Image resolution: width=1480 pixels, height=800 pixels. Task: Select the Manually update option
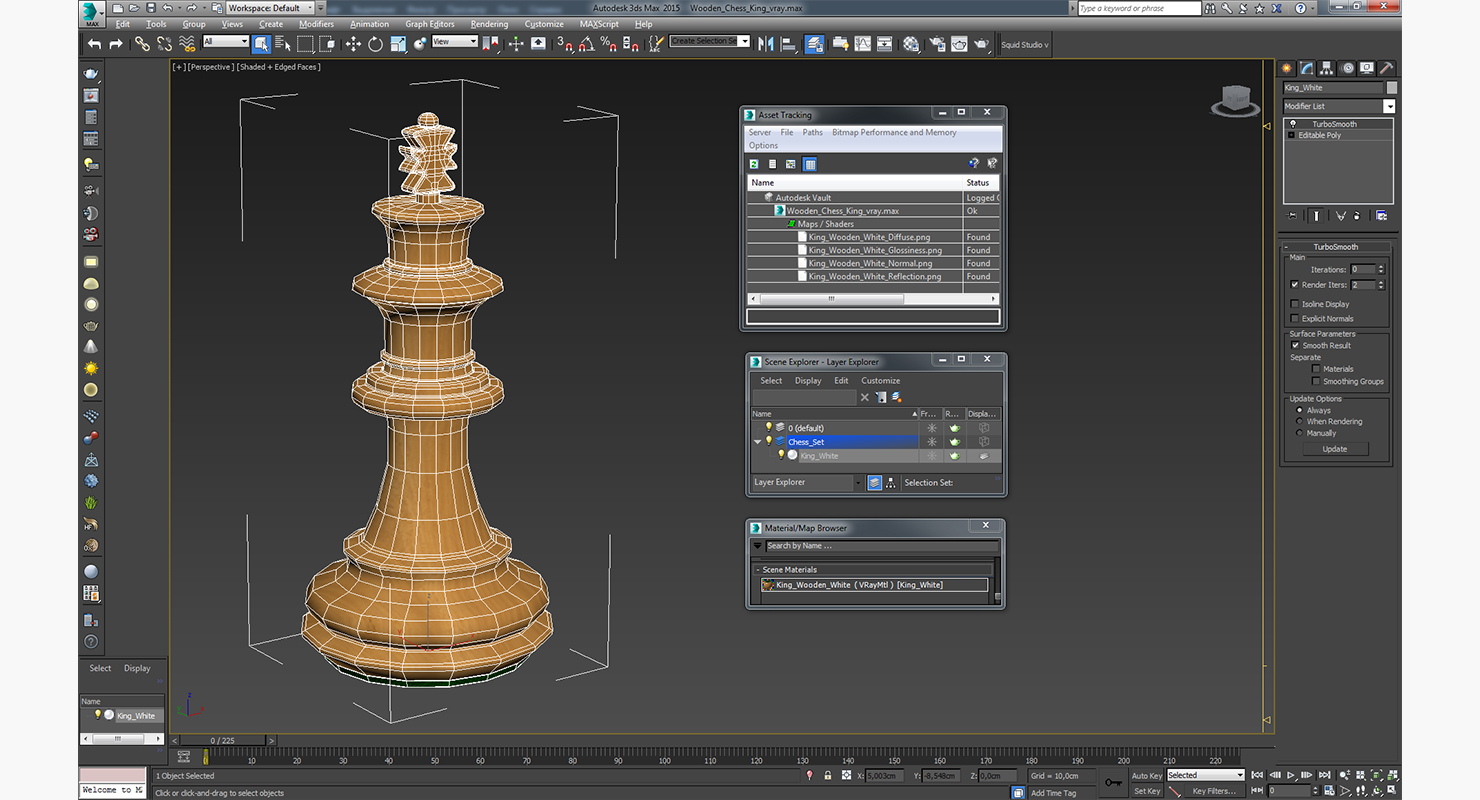(x=1300, y=433)
